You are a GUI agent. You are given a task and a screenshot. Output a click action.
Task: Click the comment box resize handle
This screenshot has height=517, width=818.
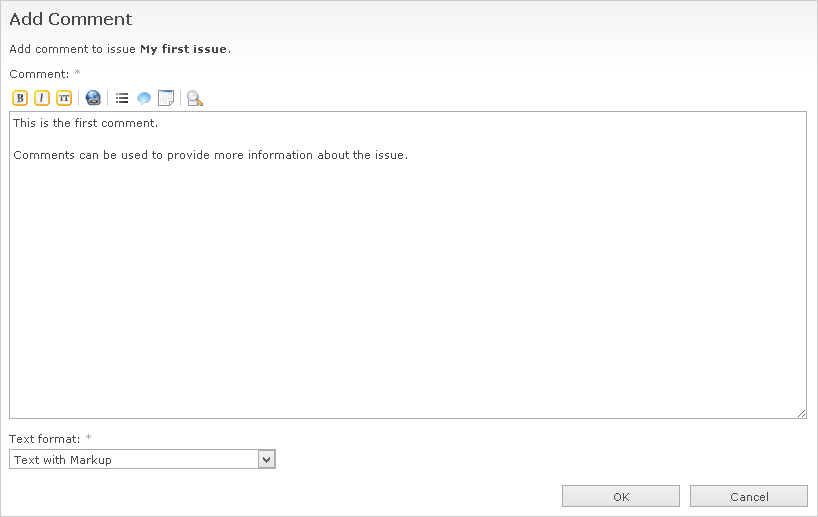tap(801, 413)
